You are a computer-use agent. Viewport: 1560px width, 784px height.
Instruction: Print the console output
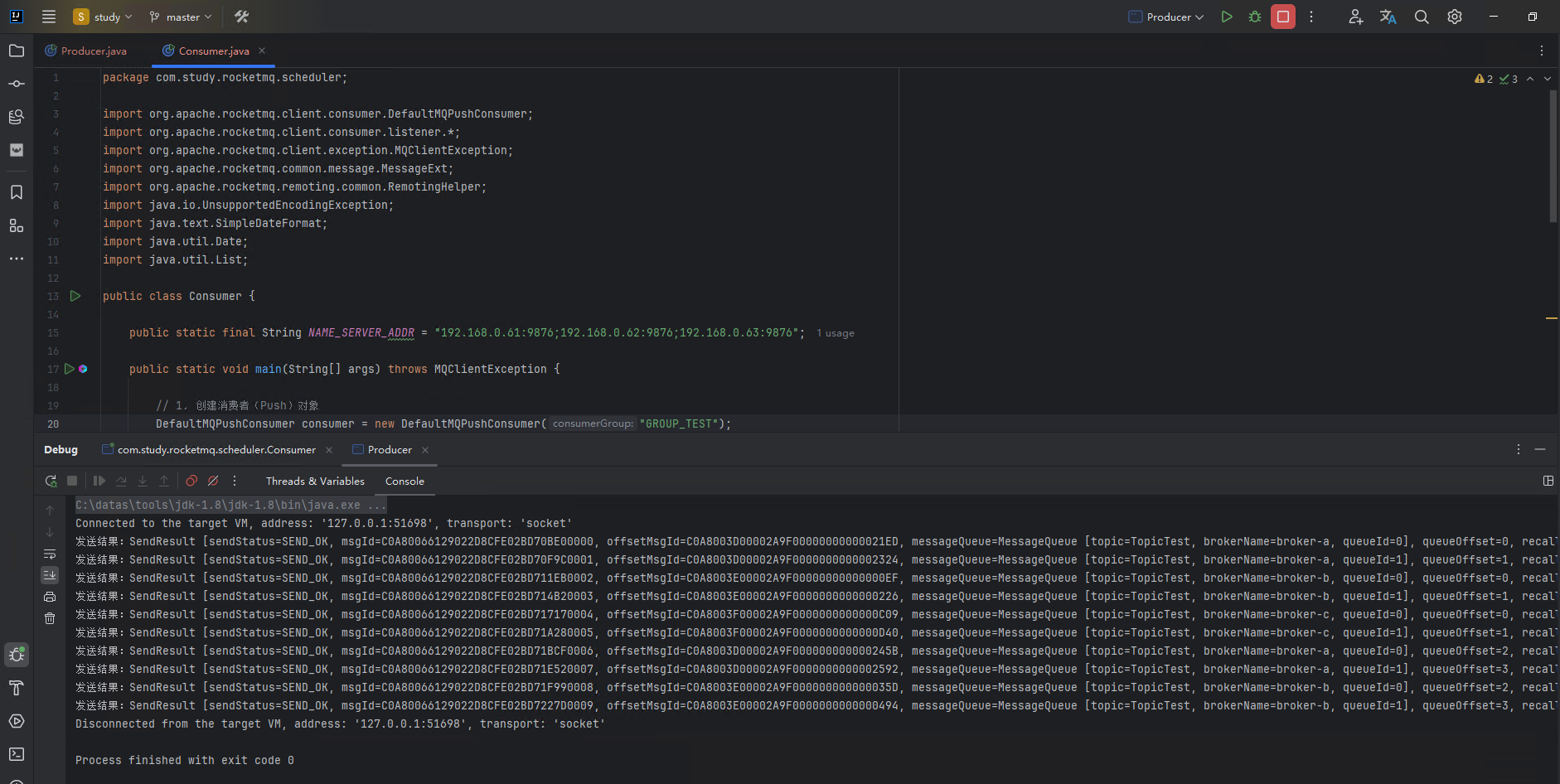(x=50, y=597)
